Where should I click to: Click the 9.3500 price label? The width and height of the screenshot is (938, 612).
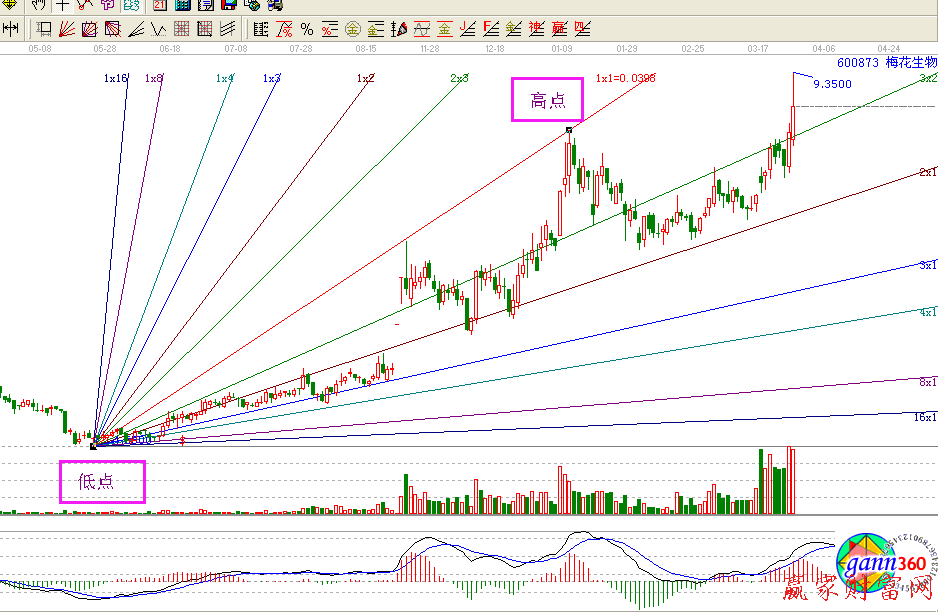point(832,85)
